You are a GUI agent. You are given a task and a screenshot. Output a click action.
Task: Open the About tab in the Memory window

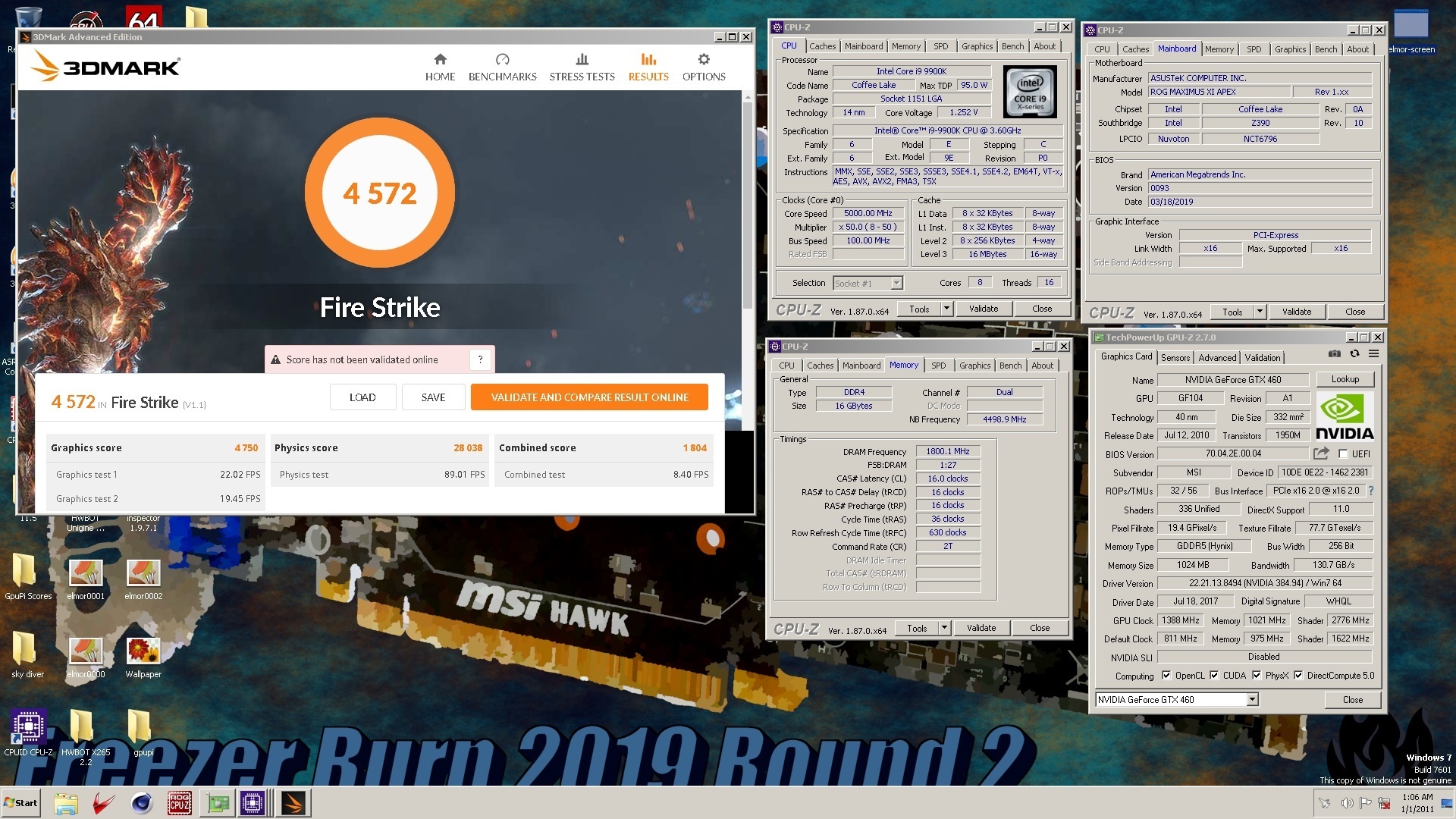pyautogui.click(x=1042, y=366)
